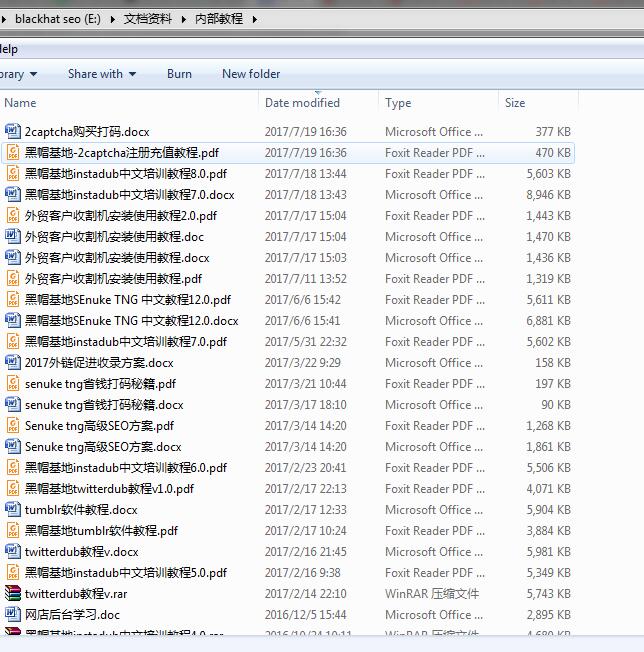Image resolution: width=644 pixels, height=652 pixels.
Task: Click the PDF icon of 外贸客户收割机安装使用教程.pdf
Action: coord(12,279)
